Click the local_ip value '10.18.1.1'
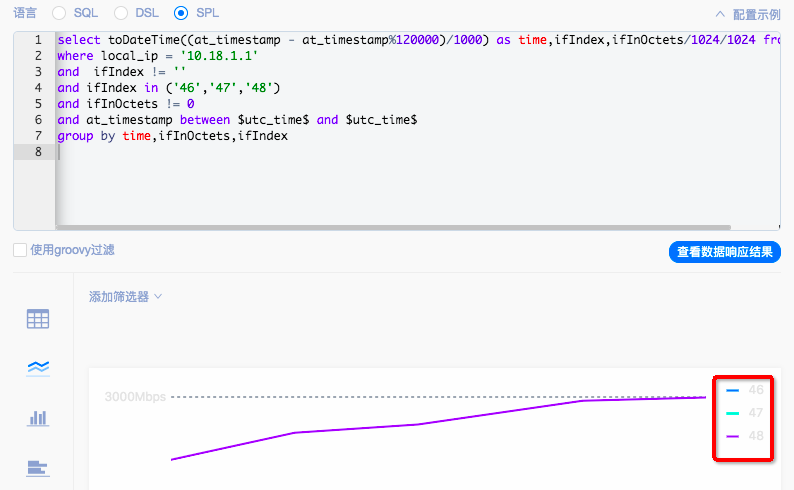This screenshot has height=490, width=794. coord(219,56)
